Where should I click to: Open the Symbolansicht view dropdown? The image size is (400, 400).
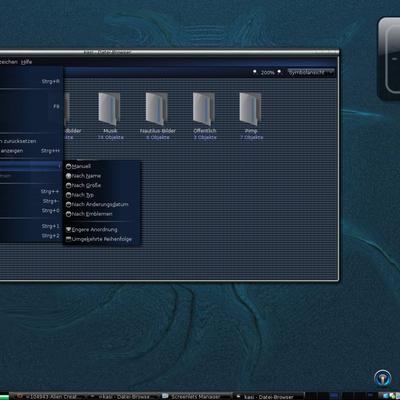tap(311, 72)
